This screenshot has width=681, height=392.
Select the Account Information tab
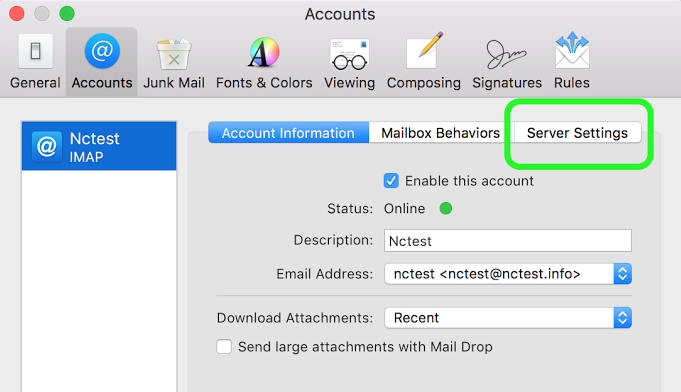(288, 132)
